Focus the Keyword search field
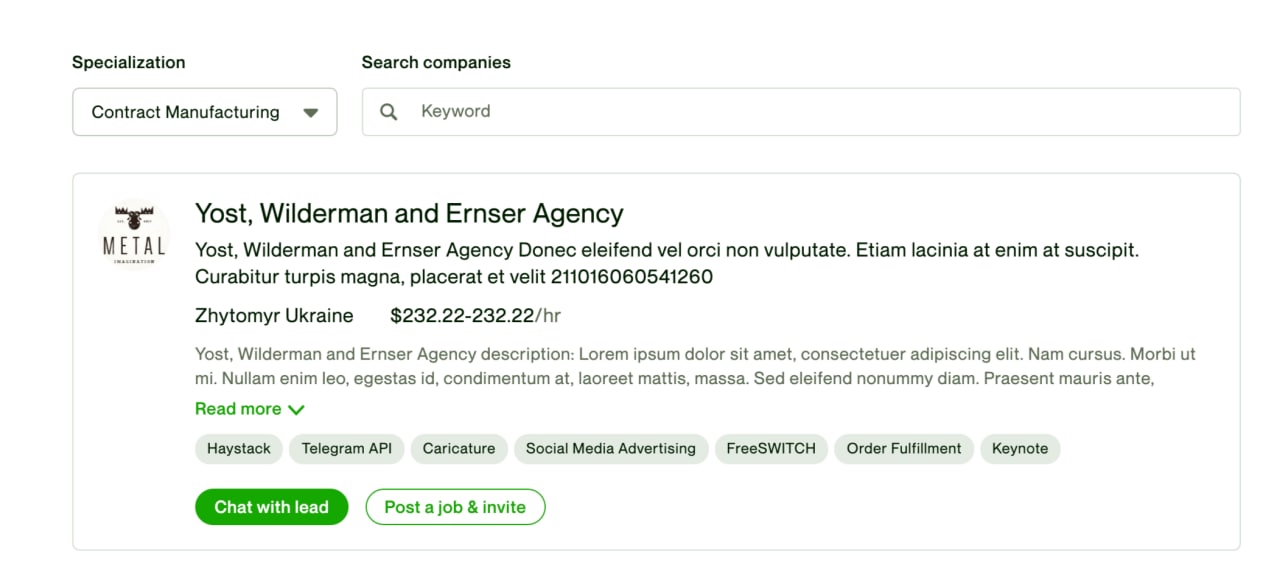The height and width of the screenshot is (570, 1280). coord(801,112)
